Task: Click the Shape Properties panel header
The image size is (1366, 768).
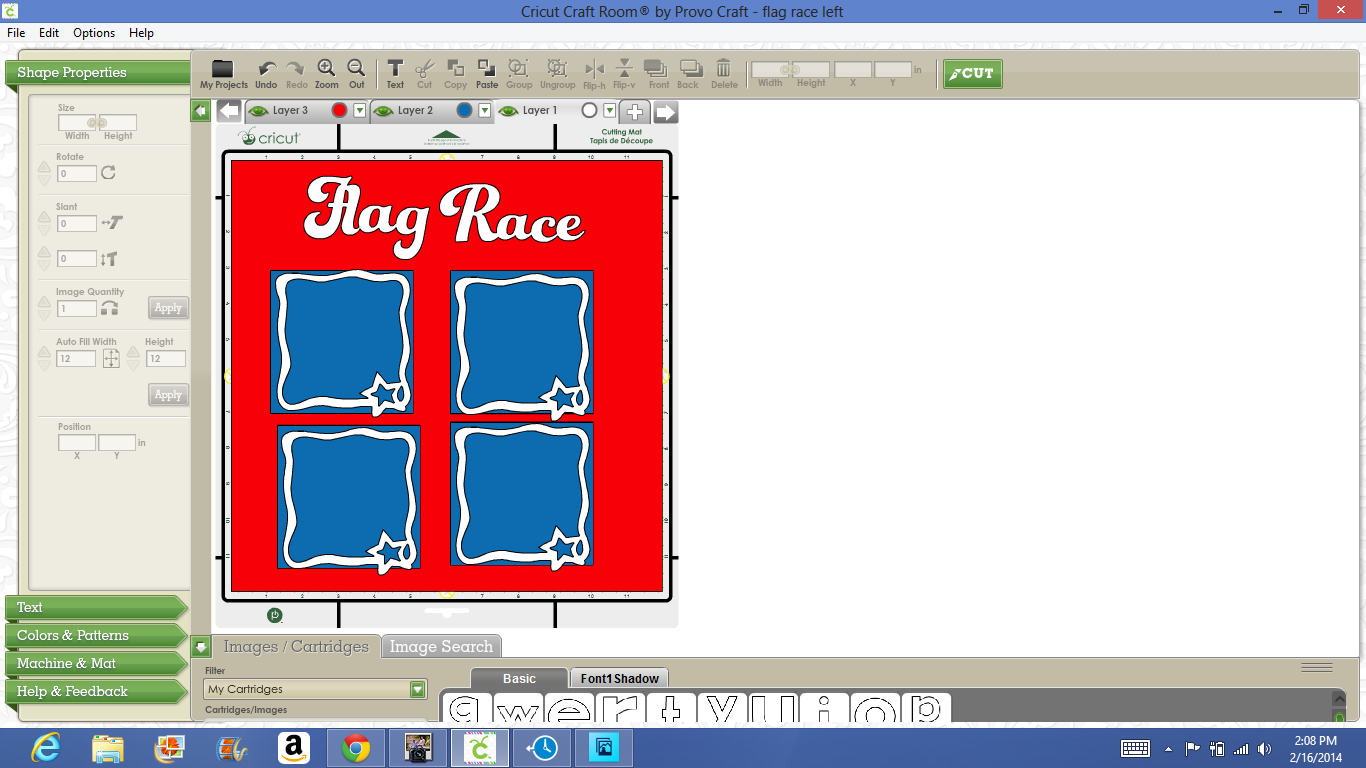Action: coord(97,73)
